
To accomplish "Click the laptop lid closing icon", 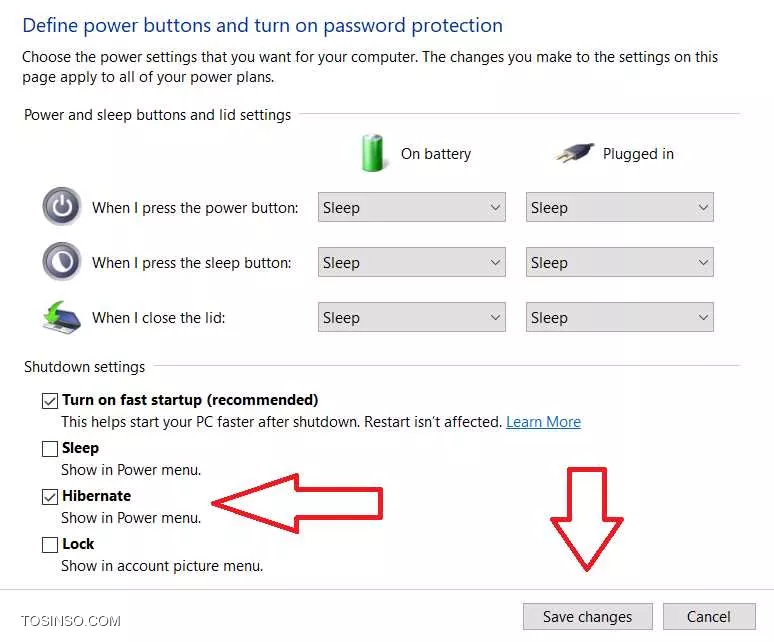I will point(62,317).
